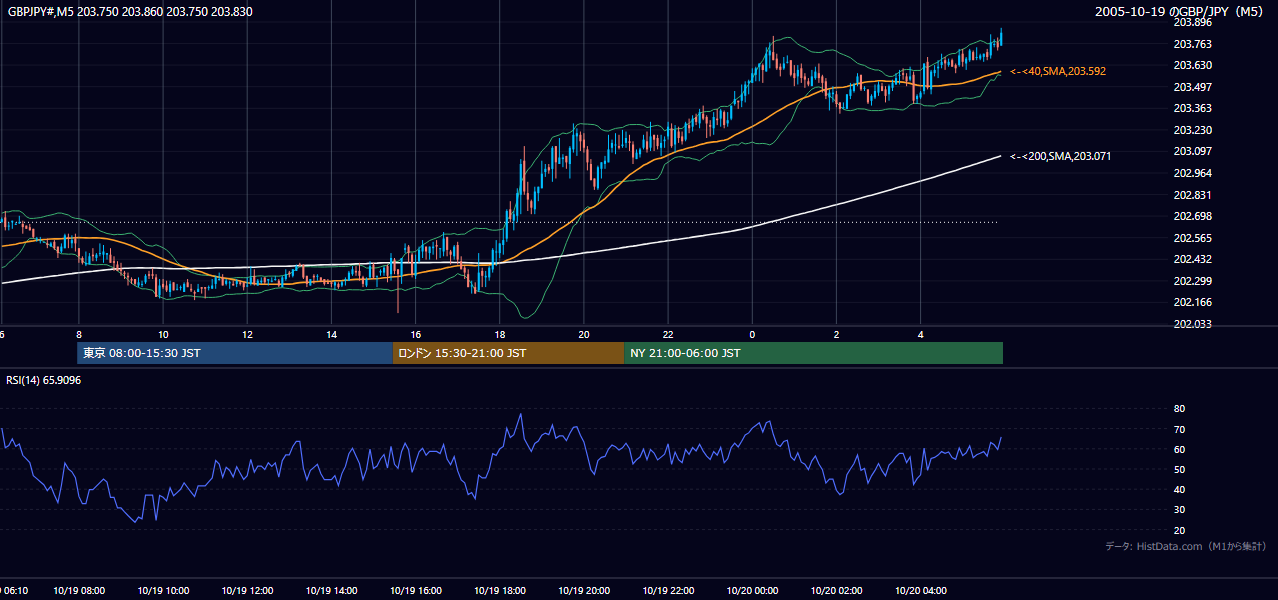
Task: Select the London session bar 15:30-21:00 JST
Action: click(x=508, y=353)
